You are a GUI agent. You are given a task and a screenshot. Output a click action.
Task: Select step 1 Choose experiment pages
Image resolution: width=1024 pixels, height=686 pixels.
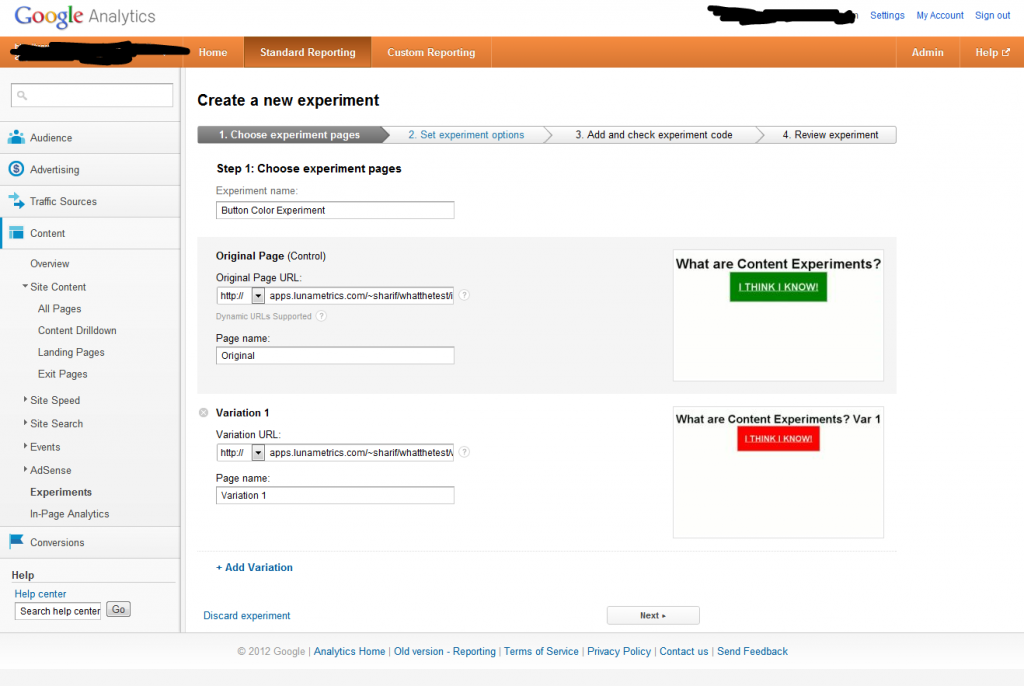[x=289, y=135]
